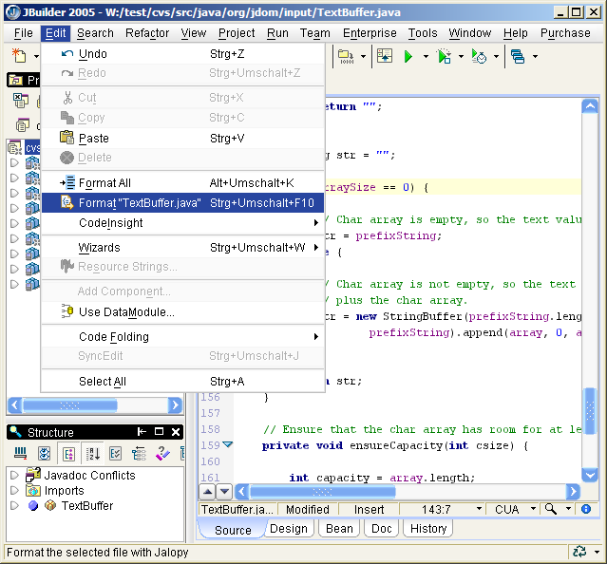Open the Code Folding submenu
The height and width of the screenshot is (564, 607).
pos(182,337)
